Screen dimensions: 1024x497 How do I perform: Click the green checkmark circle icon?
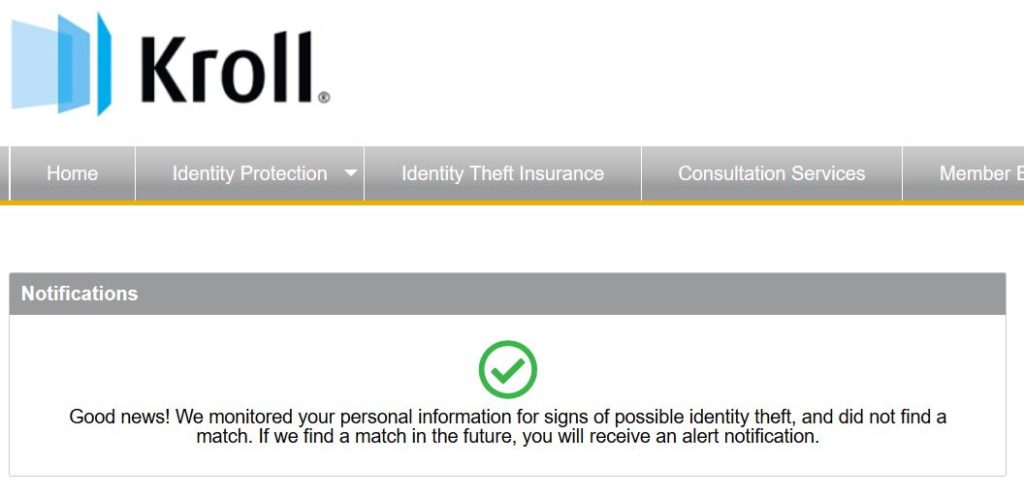[x=507, y=369]
